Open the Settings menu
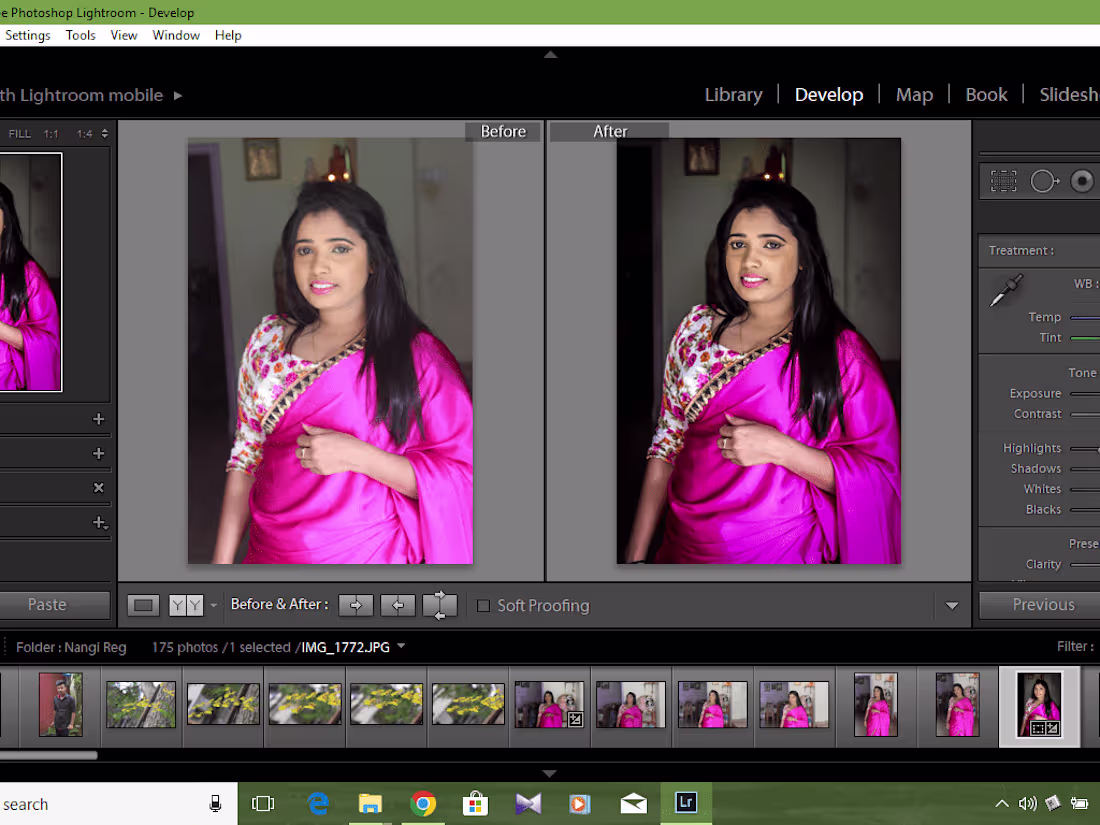 point(27,35)
